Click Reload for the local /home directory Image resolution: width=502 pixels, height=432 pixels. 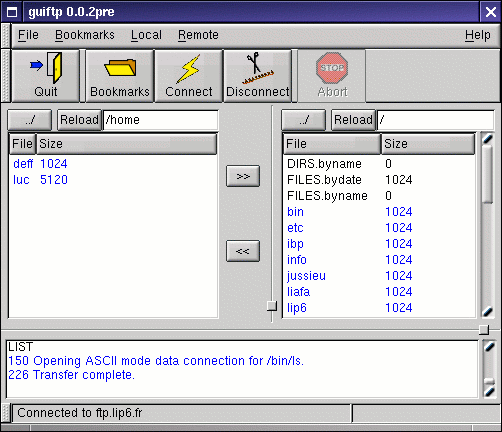point(79,120)
